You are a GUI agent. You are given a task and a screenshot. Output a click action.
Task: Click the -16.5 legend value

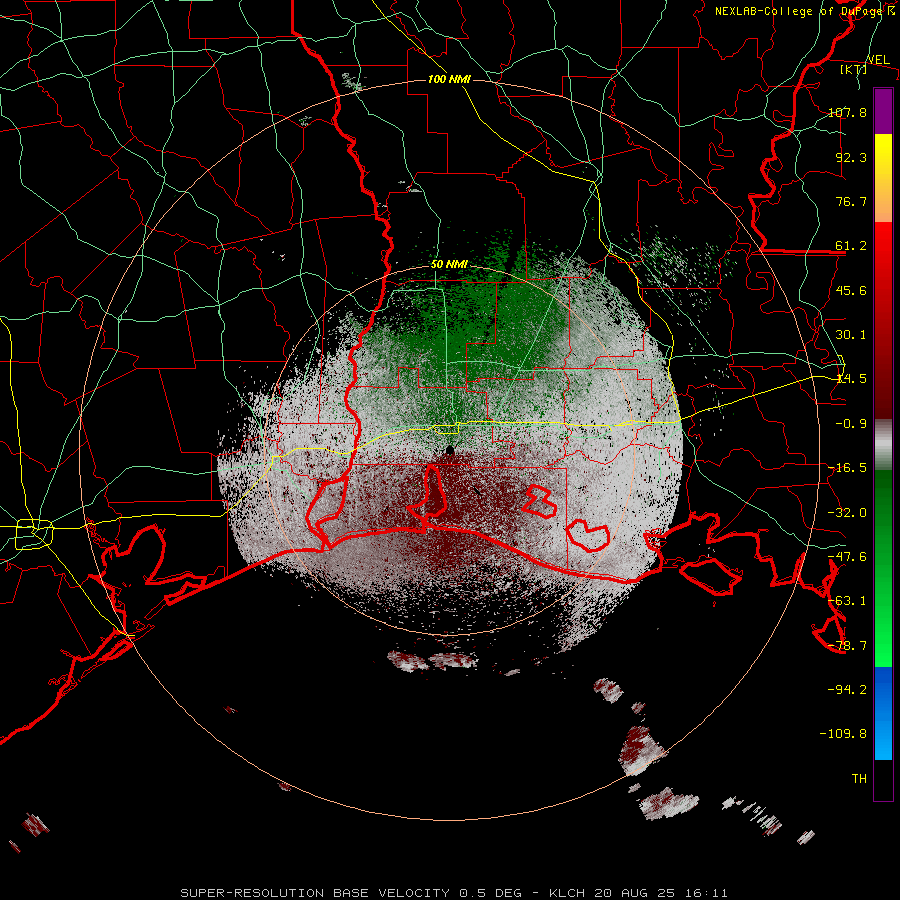coord(847,468)
